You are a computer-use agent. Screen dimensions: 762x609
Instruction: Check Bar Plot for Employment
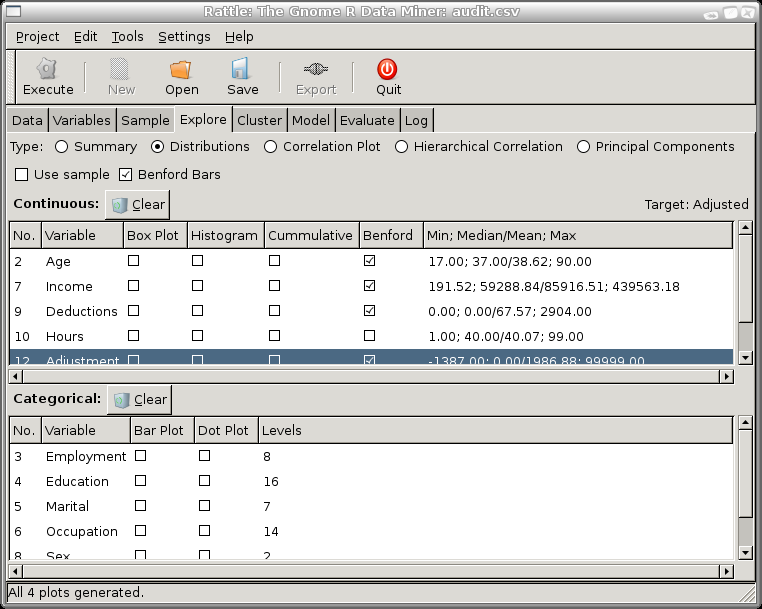pyautogui.click(x=140, y=456)
